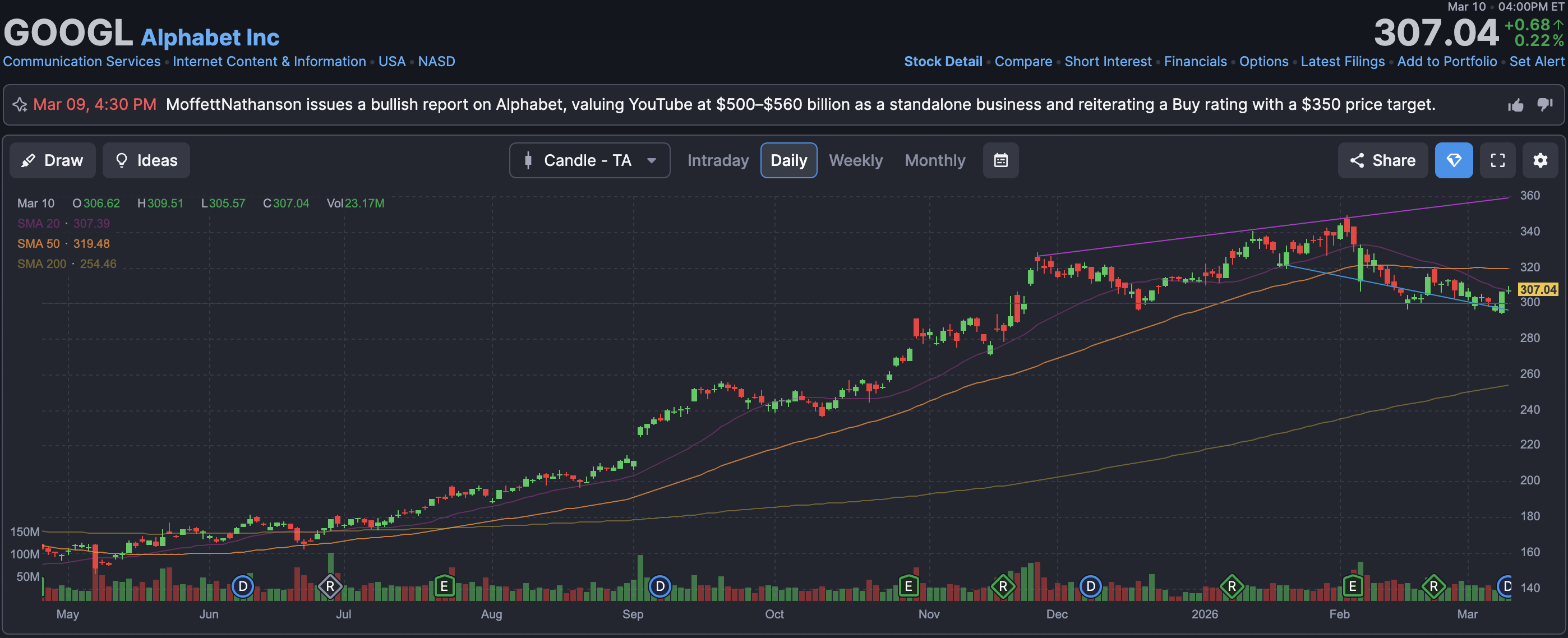Open the calendar date range icon

(1000, 161)
